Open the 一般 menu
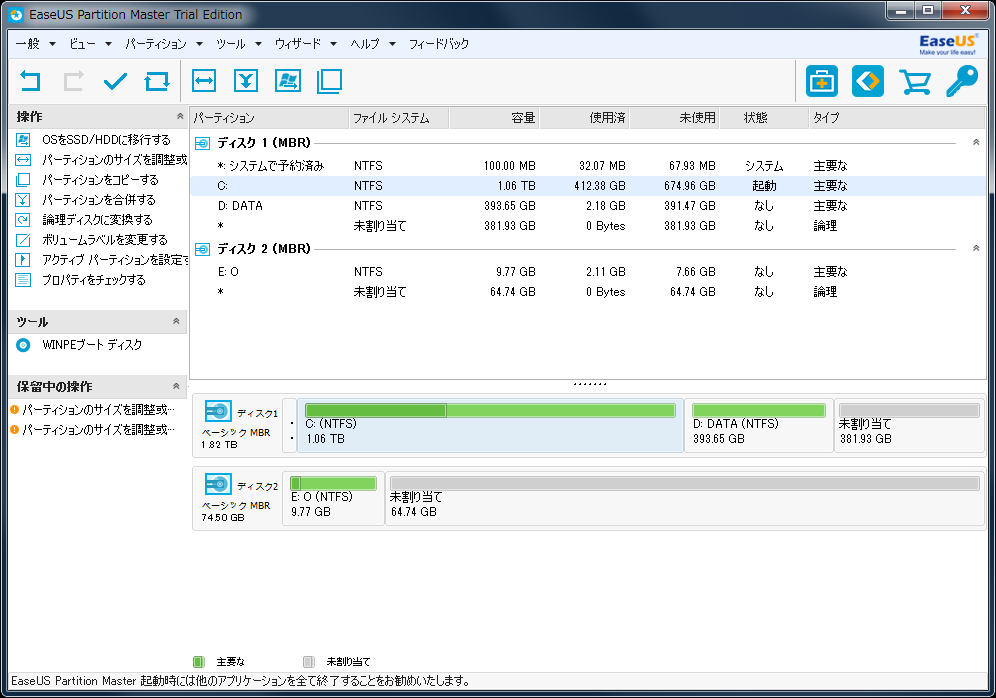996x698 pixels. tap(35, 44)
